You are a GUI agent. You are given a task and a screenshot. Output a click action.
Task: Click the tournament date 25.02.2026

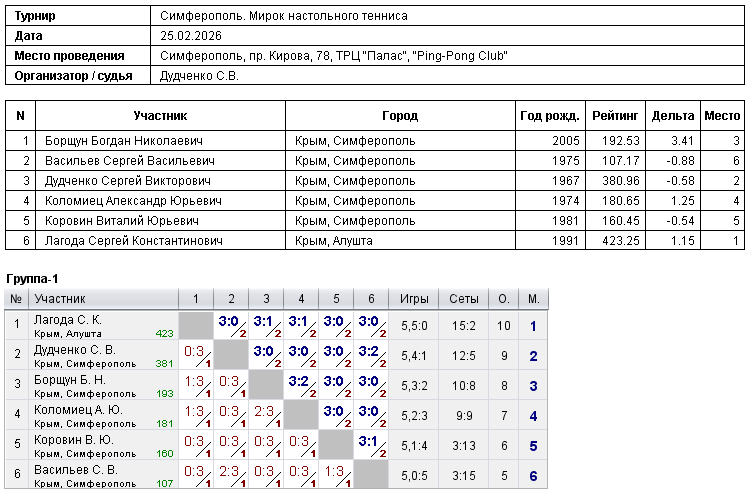coord(190,36)
